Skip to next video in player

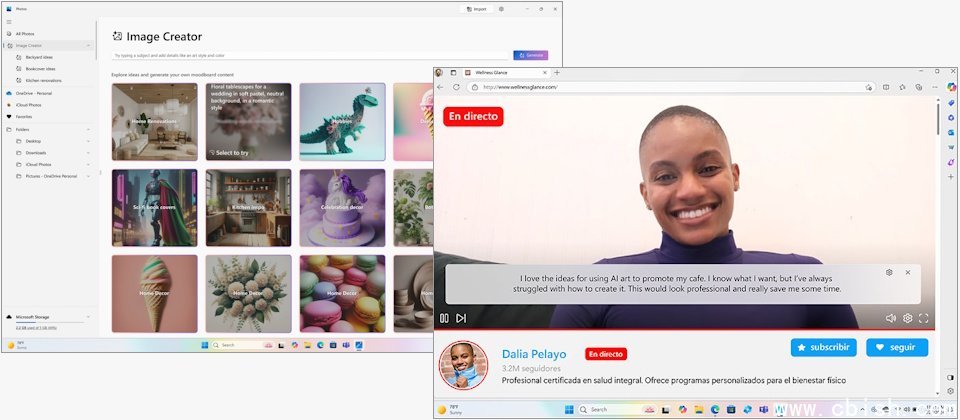point(461,318)
